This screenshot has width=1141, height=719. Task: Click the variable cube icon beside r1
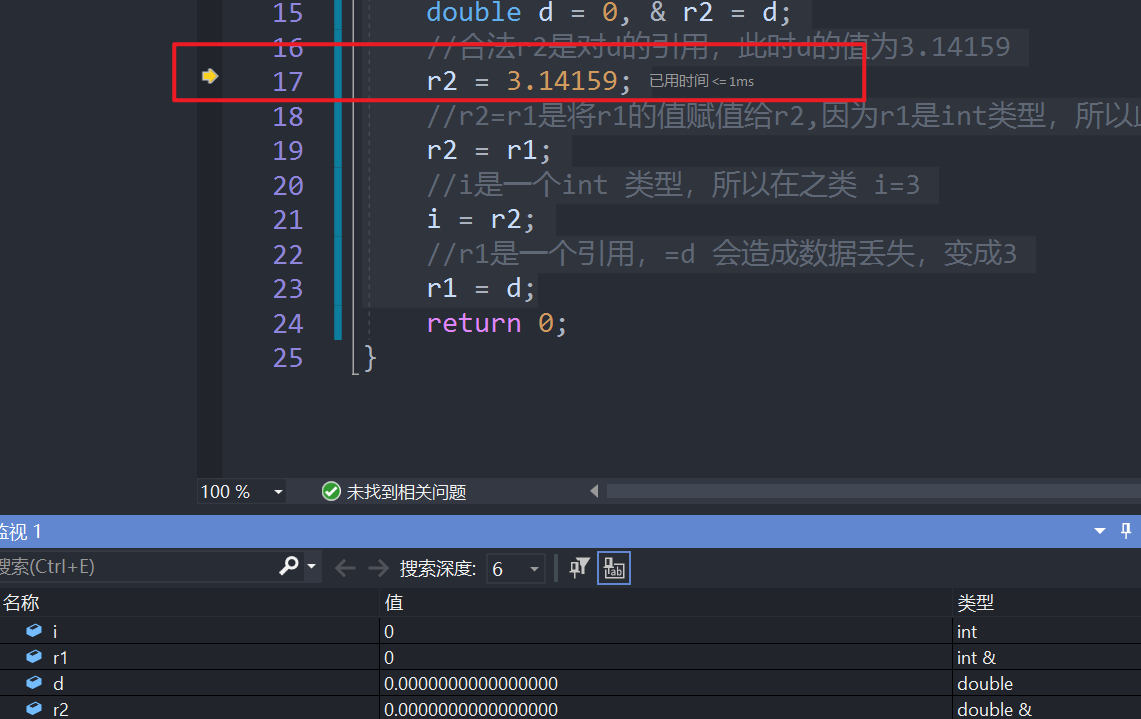[x=34, y=658]
